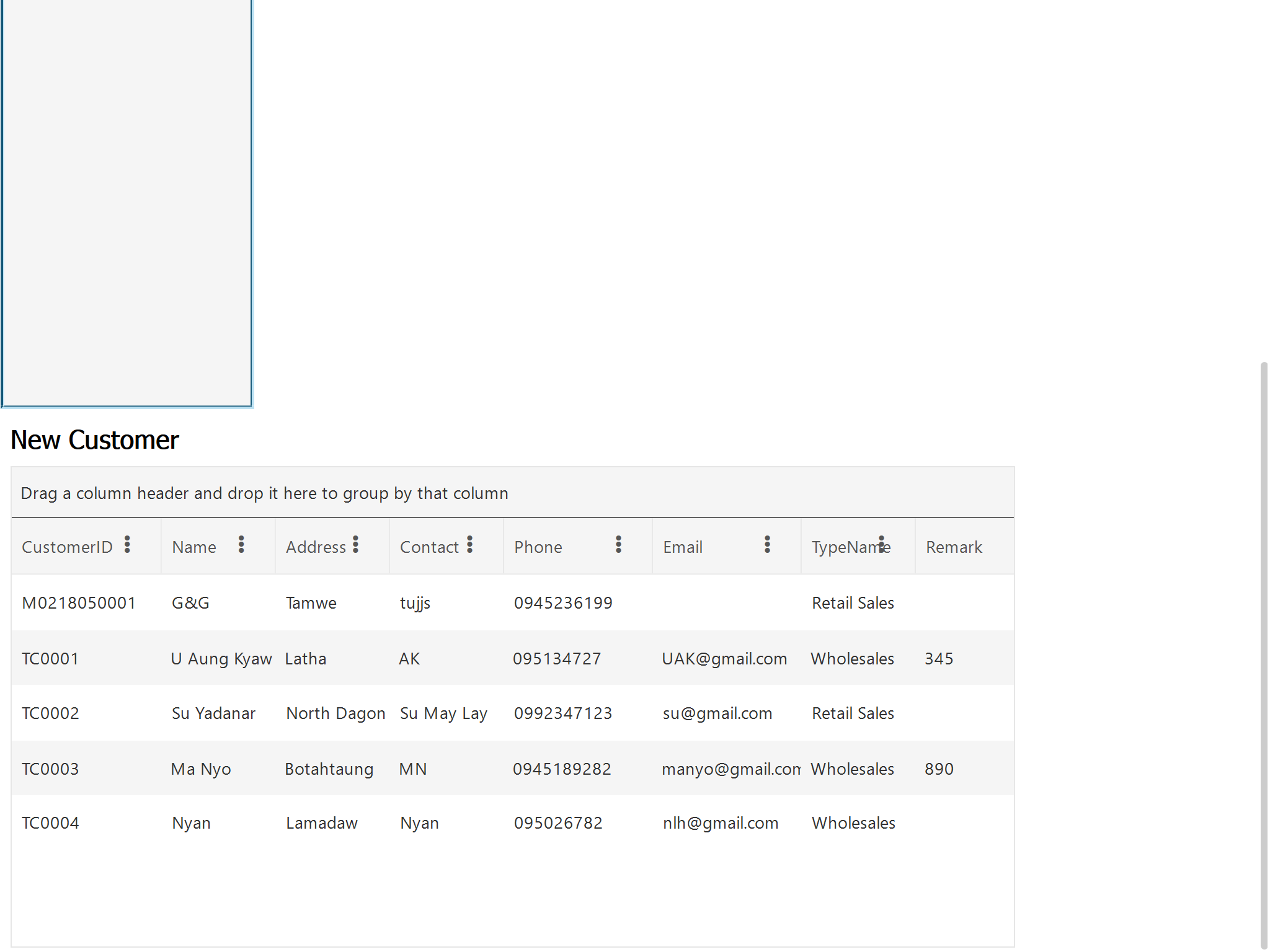Viewport: 1270px width, 952px height.
Task: Select row with CustomerID M0218050001
Action: [79, 603]
